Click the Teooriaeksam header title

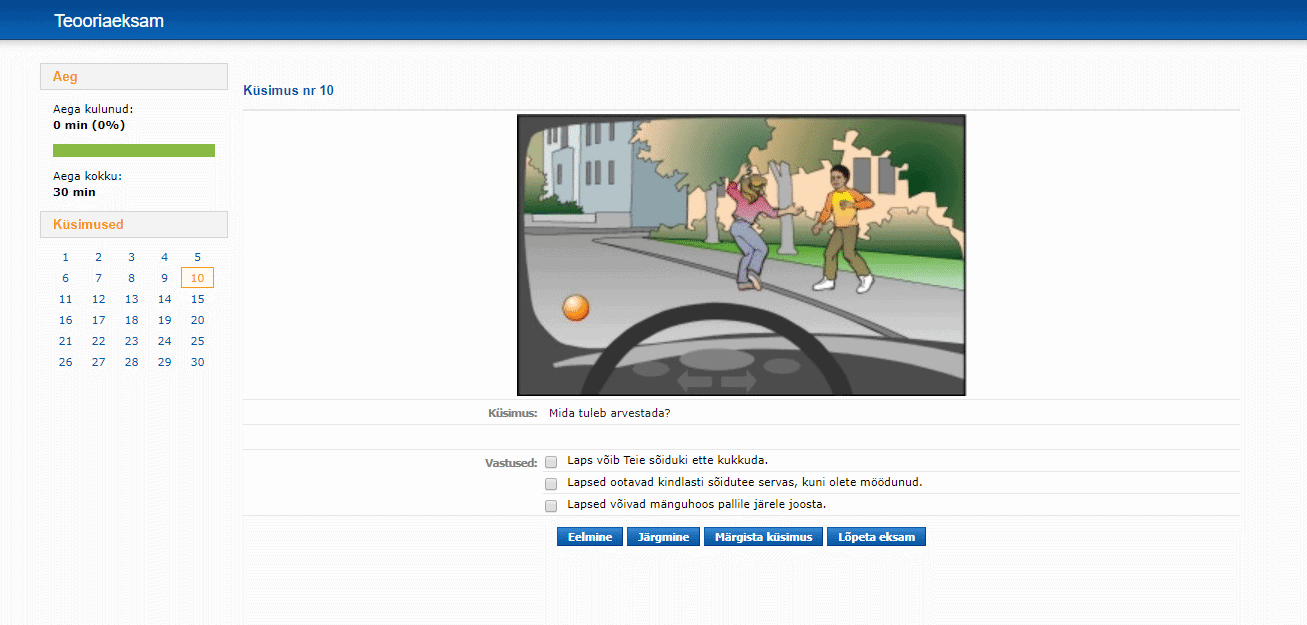(x=109, y=21)
